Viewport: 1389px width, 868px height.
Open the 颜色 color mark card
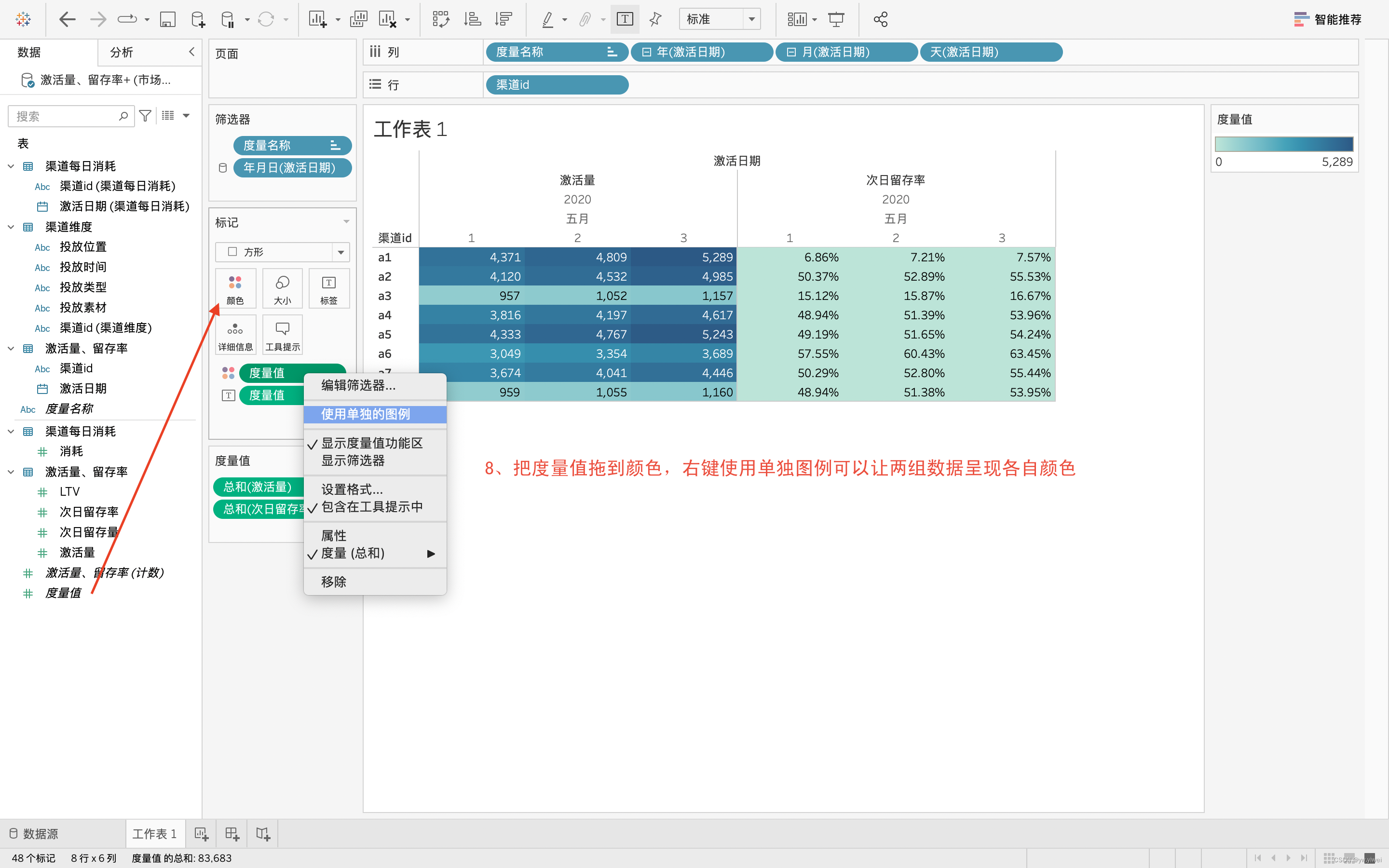click(x=235, y=288)
